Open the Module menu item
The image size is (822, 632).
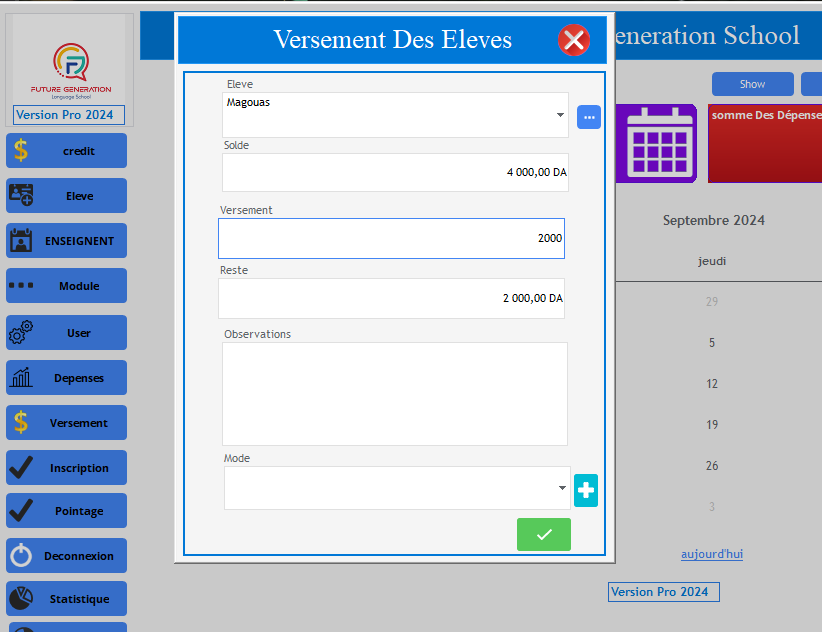click(x=67, y=286)
